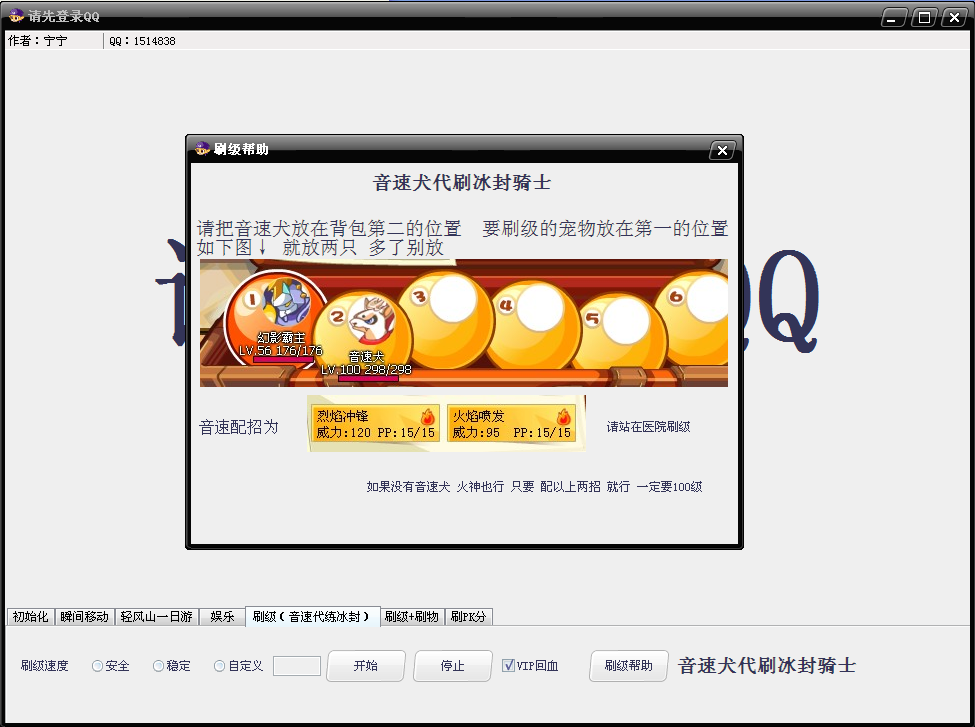
Task: Click the 停止 button
Action: point(452,666)
